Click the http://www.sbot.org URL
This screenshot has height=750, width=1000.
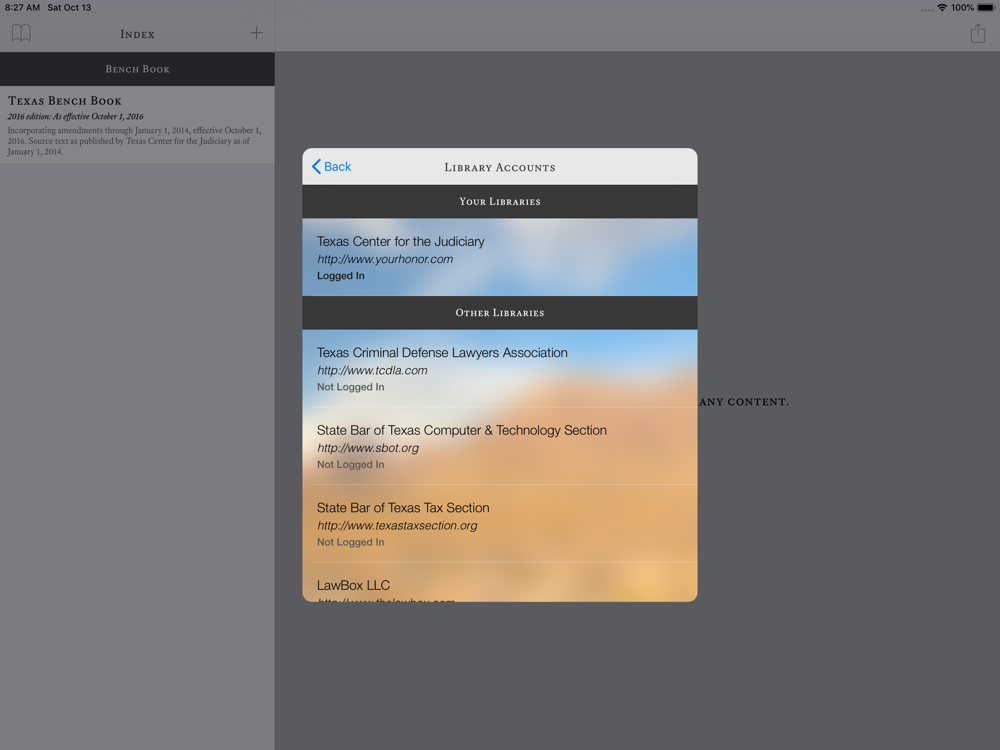click(368, 448)
